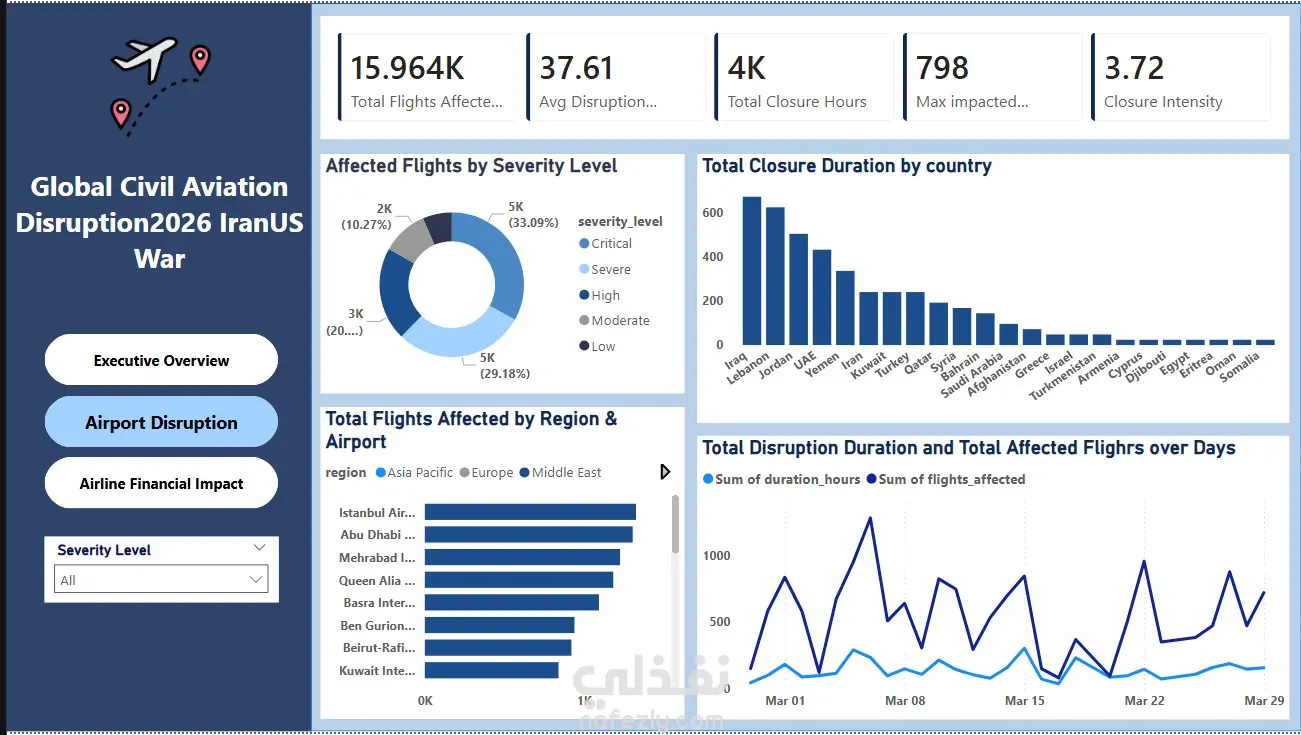Select the Iraq bar in closure chart
1301x735 pixels.
click(x=752, y=270)
